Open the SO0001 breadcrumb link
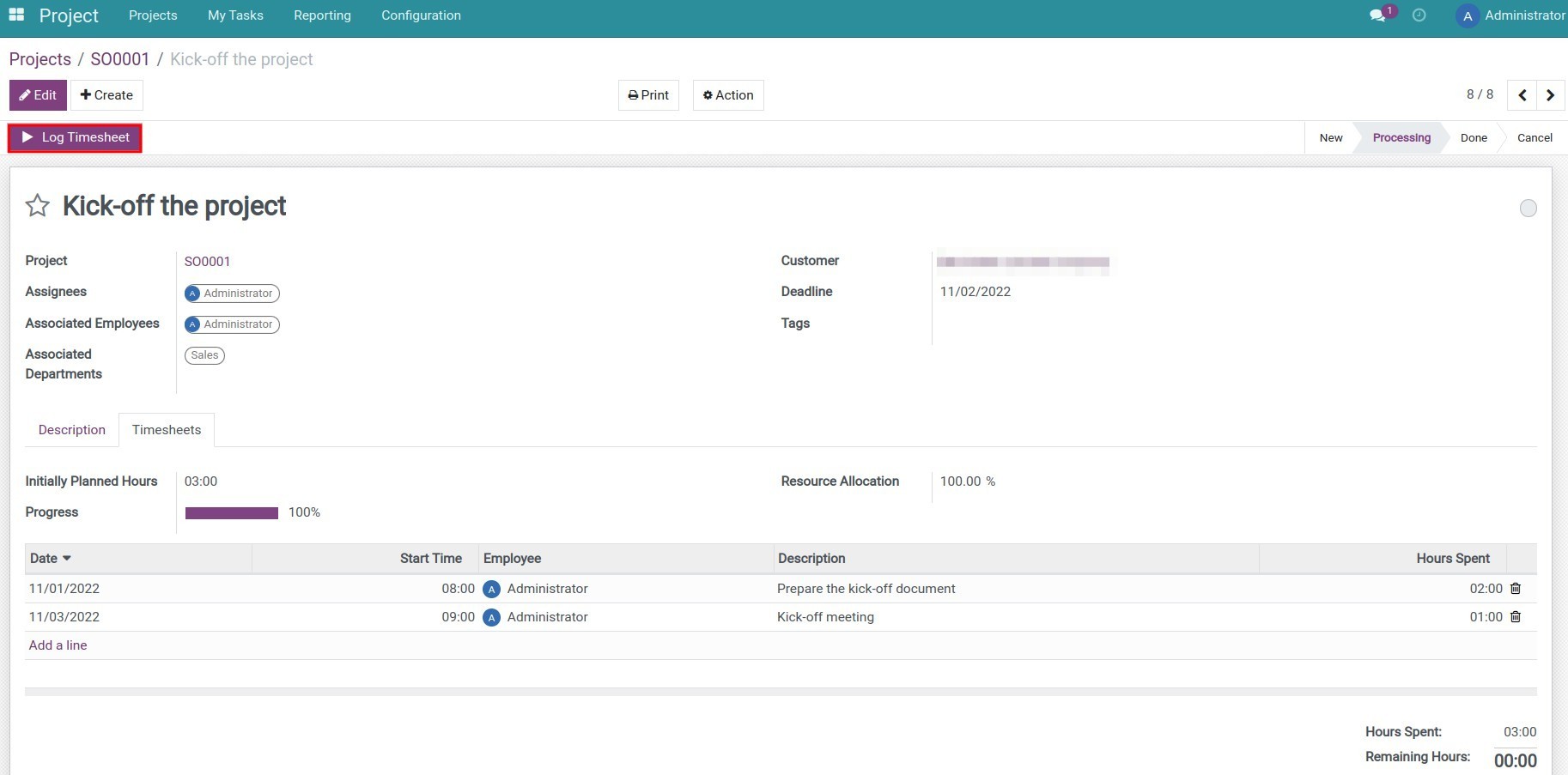Screen dimensions: 1568x775 pyautogui.click(x=119, y=58)
